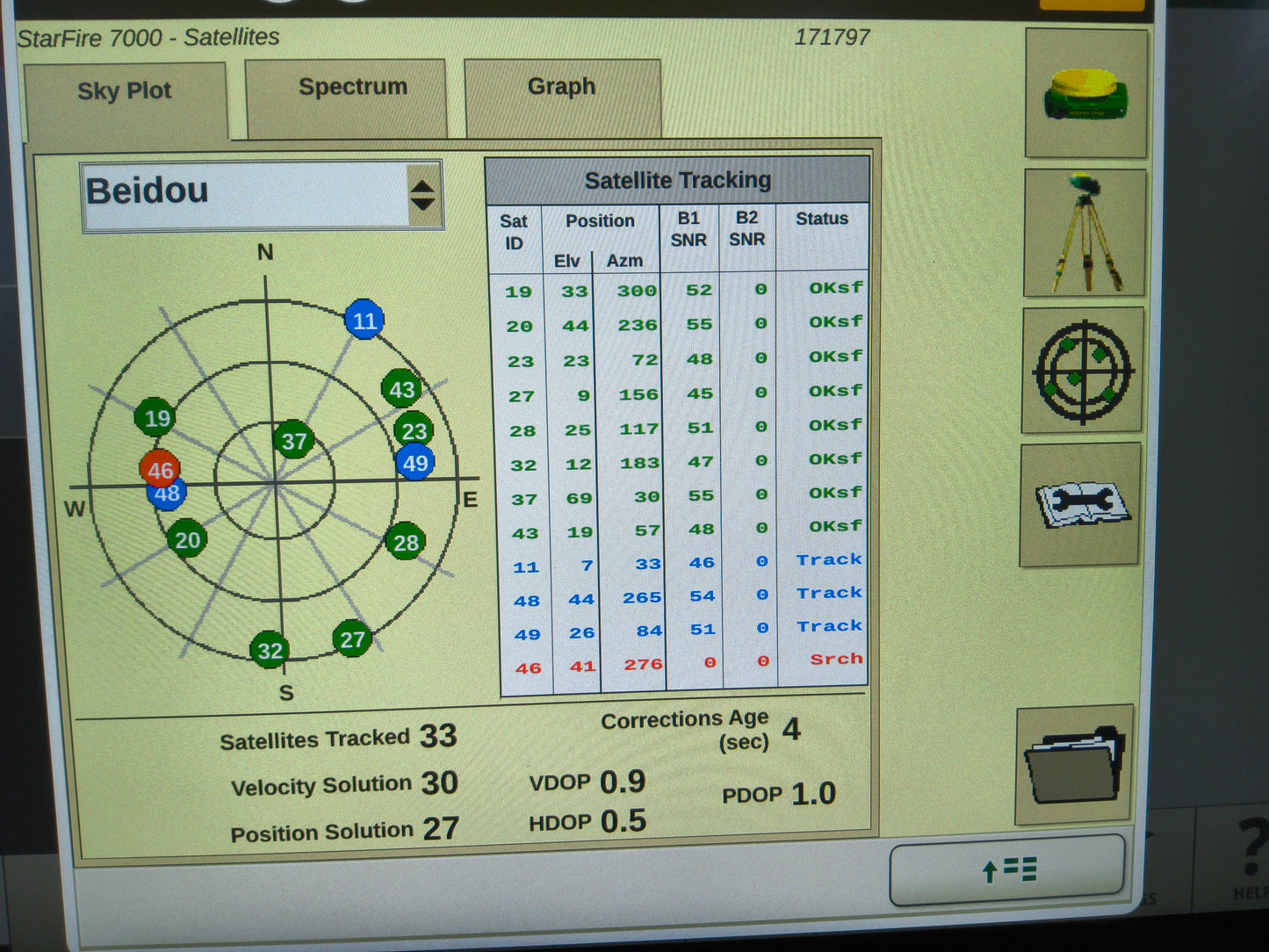Select satellite 37 in the sky plot center
The height and width of the screenshot is (952, 1269).
click(296, 441)
